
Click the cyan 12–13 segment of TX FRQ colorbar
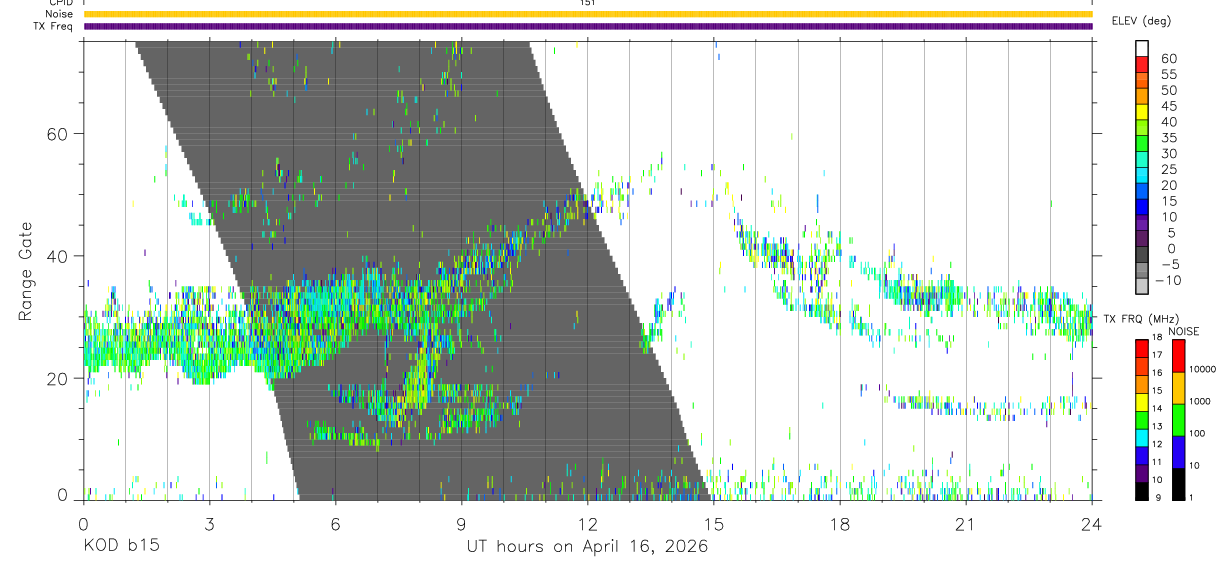pos(1142,438)
